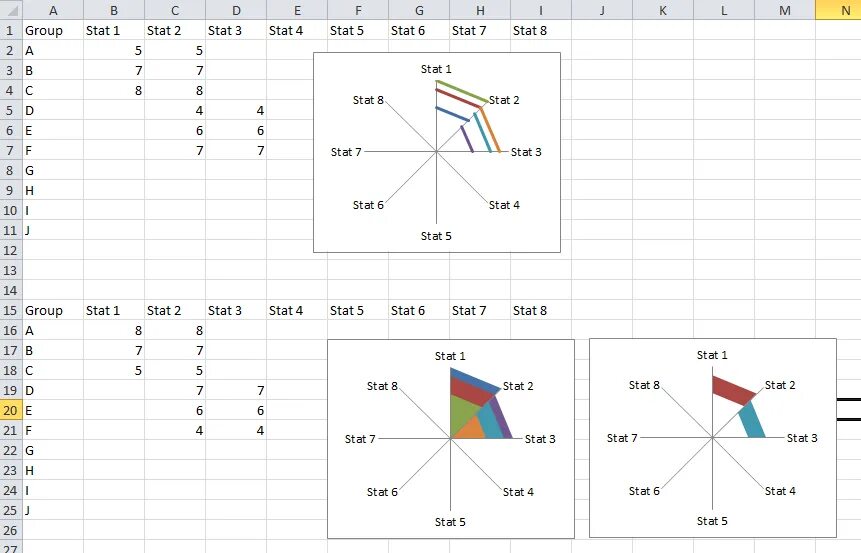
Task: Click Stat 5 label of the right chart
Action: point(712,521)
